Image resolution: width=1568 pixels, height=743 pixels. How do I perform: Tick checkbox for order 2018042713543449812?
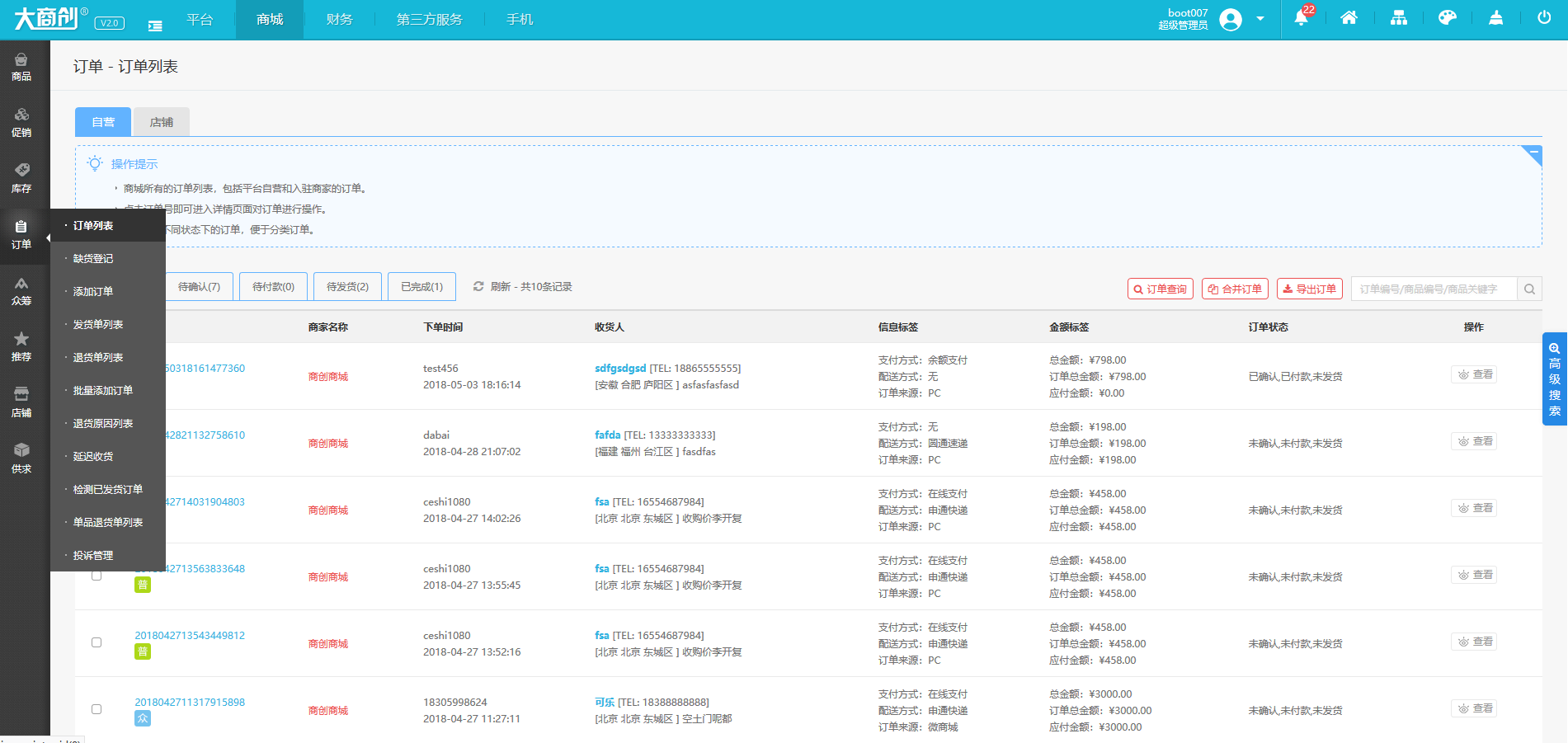pyautogui.click(x=97, y=642)
